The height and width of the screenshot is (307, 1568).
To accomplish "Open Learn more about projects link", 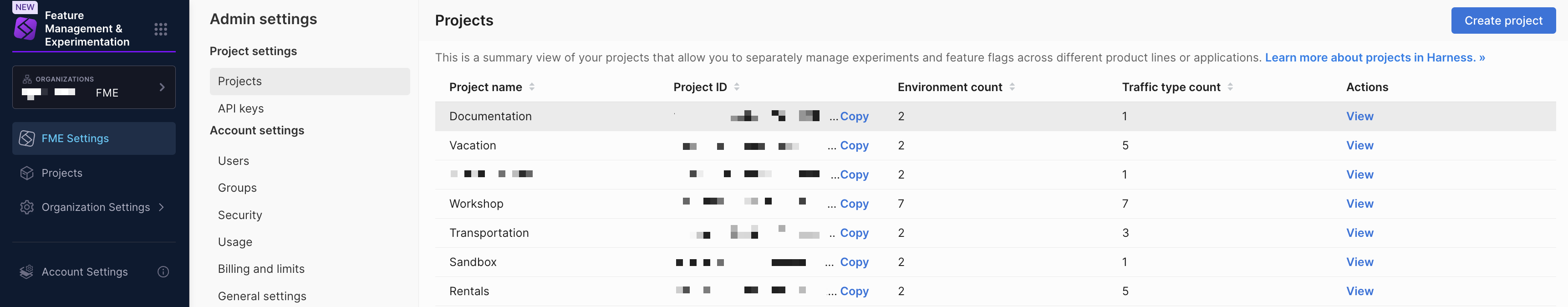I will tap(1375, 57).
